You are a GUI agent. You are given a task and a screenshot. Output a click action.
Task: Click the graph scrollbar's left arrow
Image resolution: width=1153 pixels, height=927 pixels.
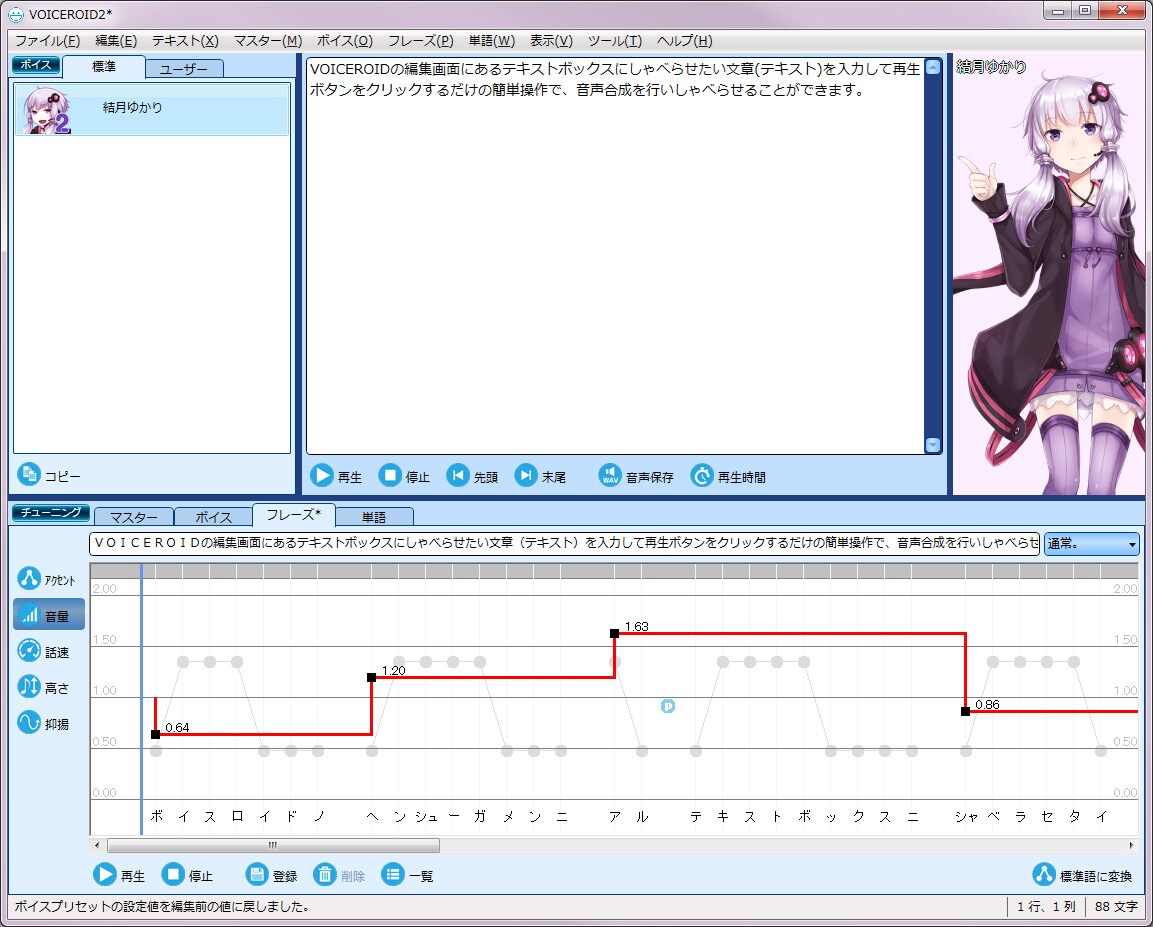coord(97,845)
